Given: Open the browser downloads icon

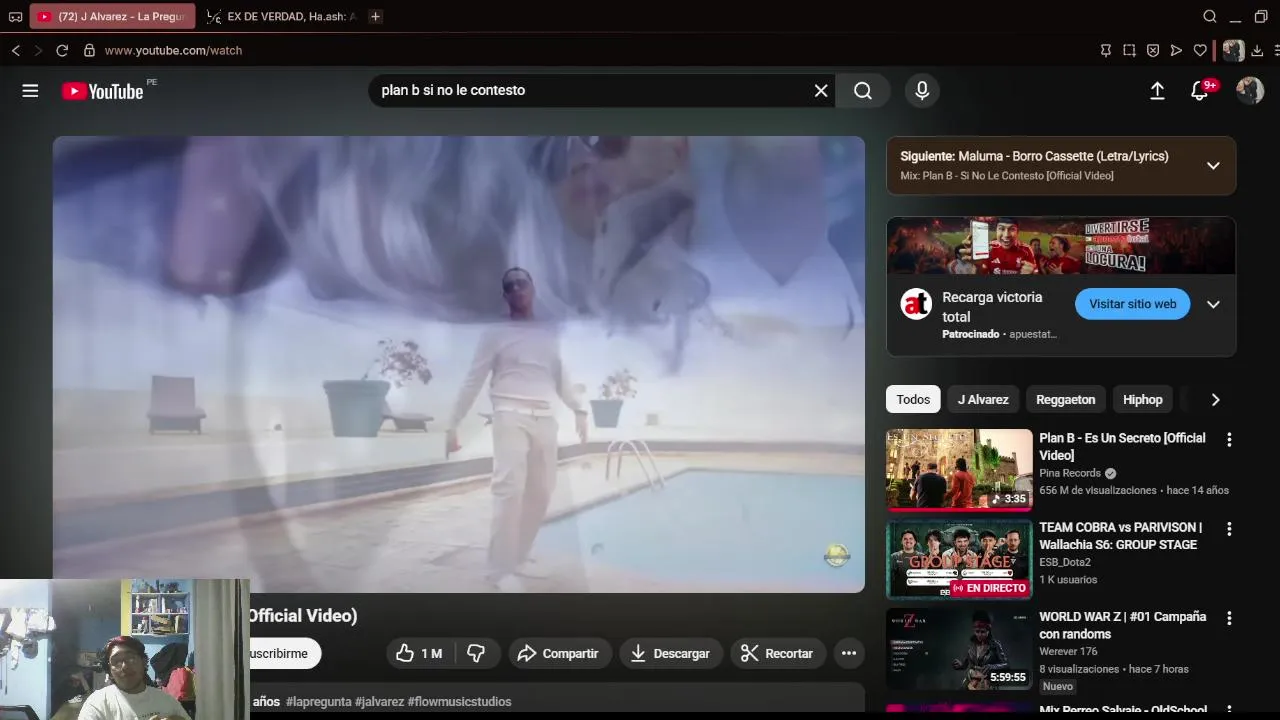Looking at the screenshot, I should tap(1258, 50).
